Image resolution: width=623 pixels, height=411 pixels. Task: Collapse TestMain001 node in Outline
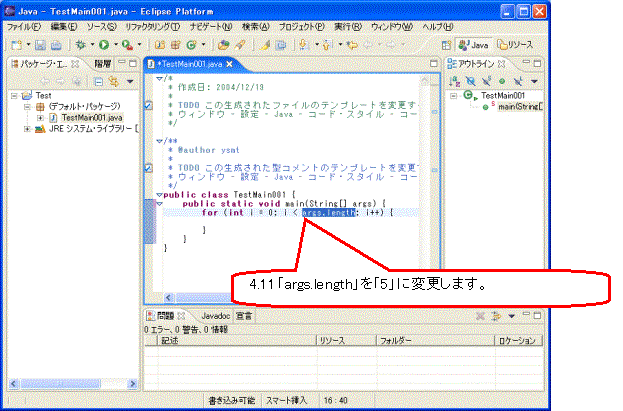(453, 96)
